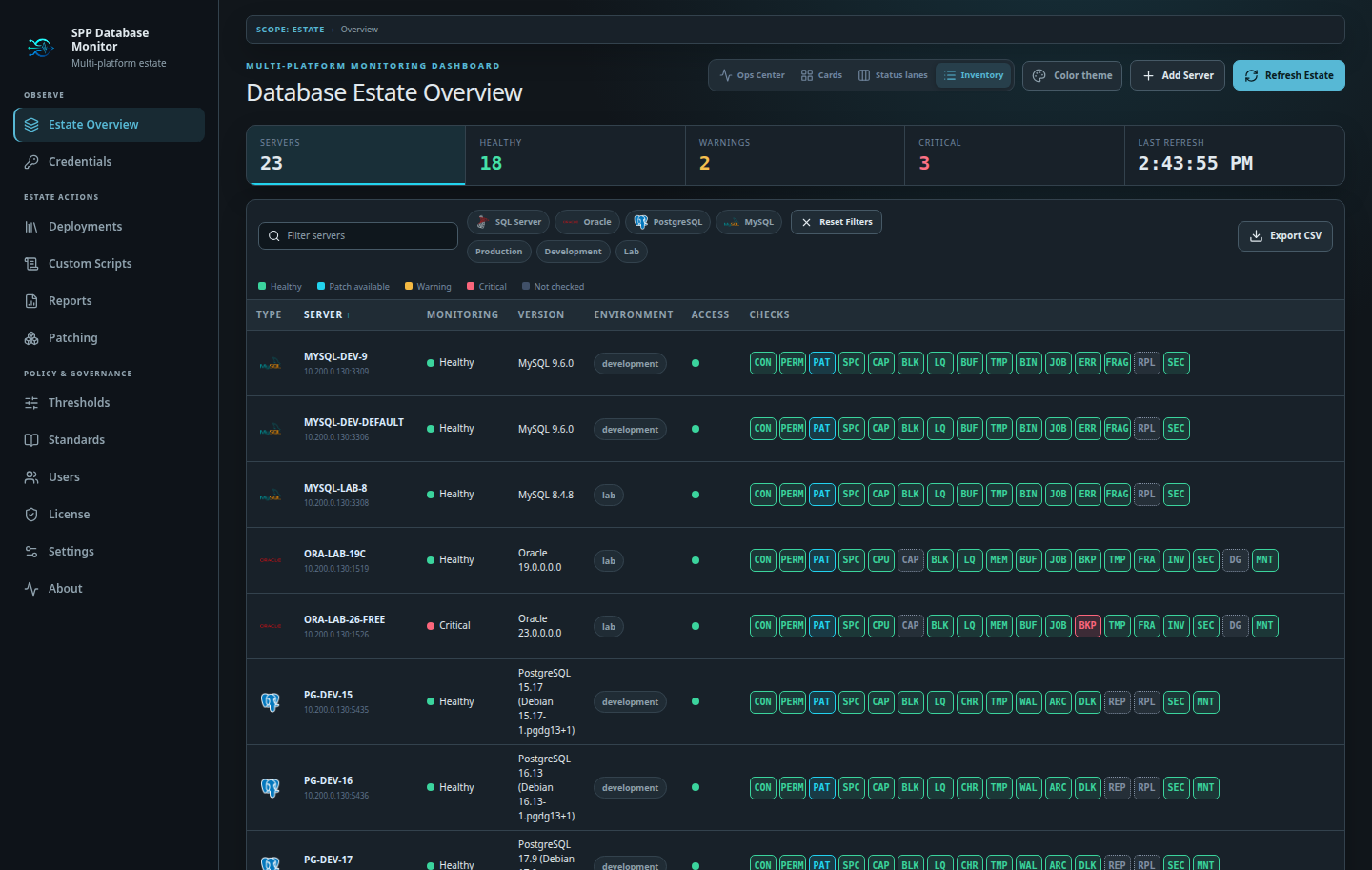
Task: Click Refresh Estate
Action: 1289,75
